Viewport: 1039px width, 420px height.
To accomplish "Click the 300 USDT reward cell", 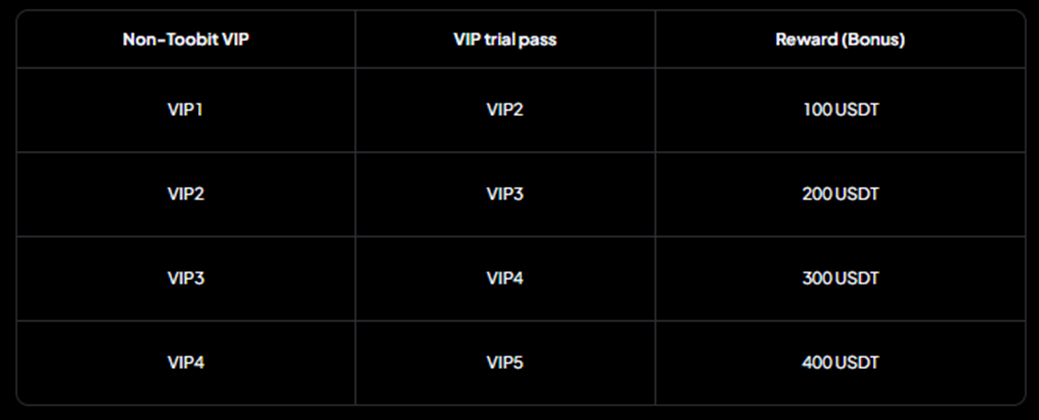I will (840, 278).
